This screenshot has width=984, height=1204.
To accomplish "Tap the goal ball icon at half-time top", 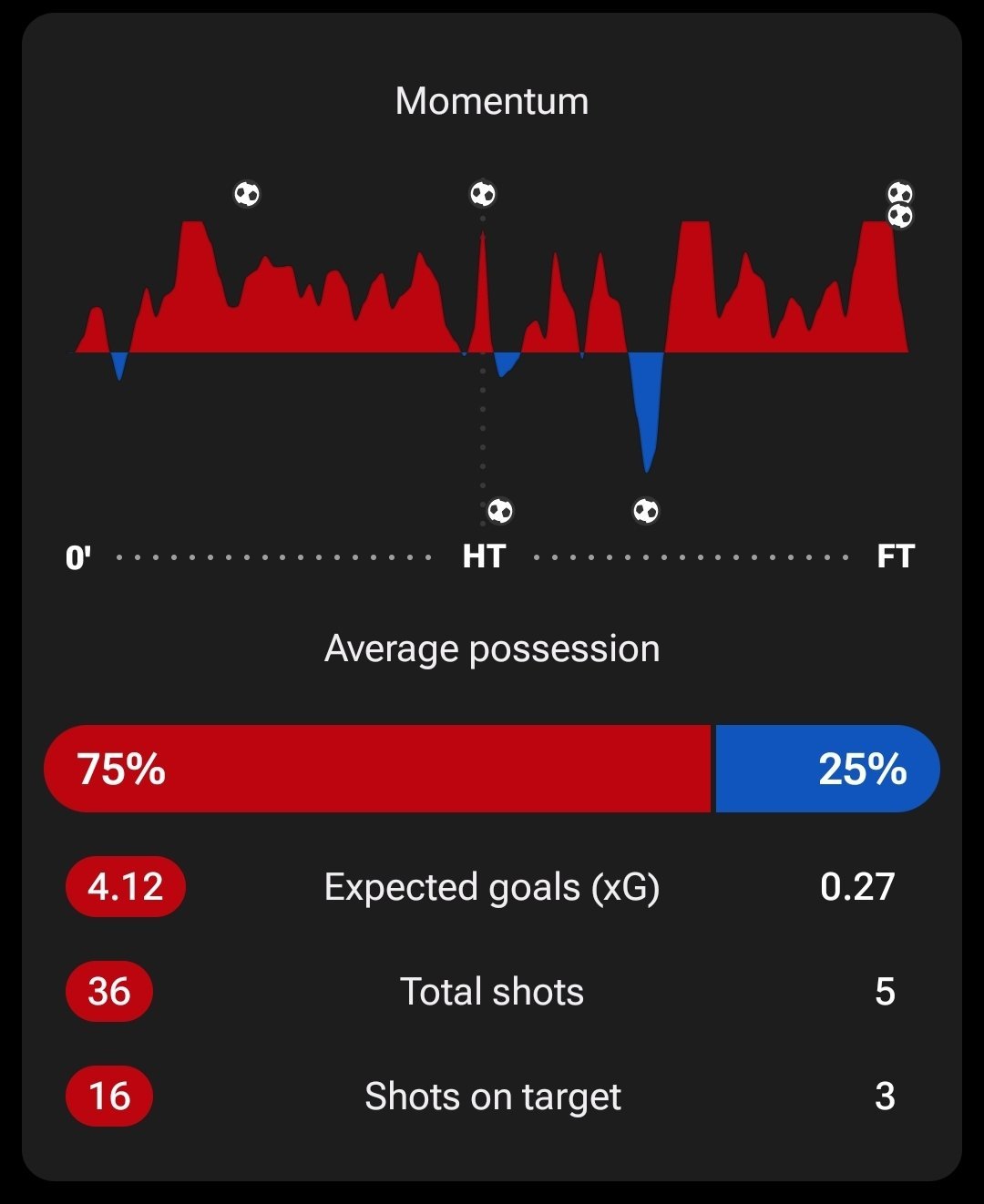I will tap(483, 194).
